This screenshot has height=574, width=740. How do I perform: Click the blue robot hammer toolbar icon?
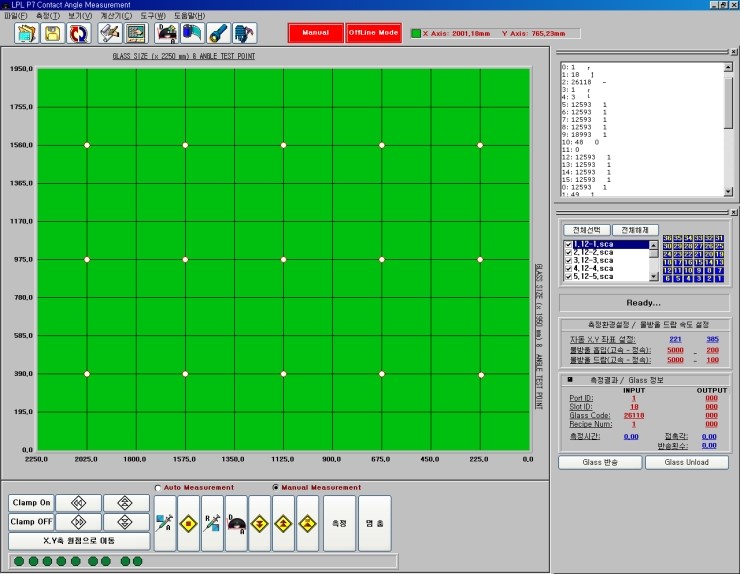[x=244, y=33]
